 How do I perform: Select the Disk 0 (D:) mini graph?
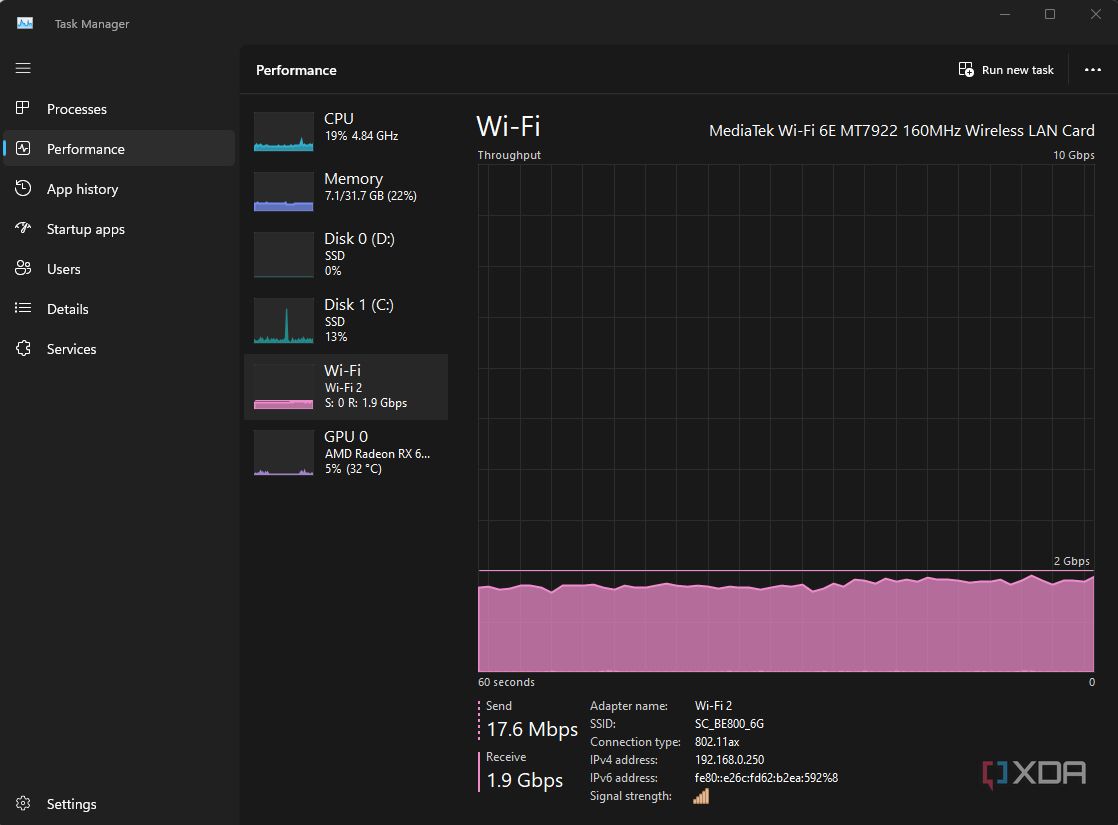coord(283,255)
